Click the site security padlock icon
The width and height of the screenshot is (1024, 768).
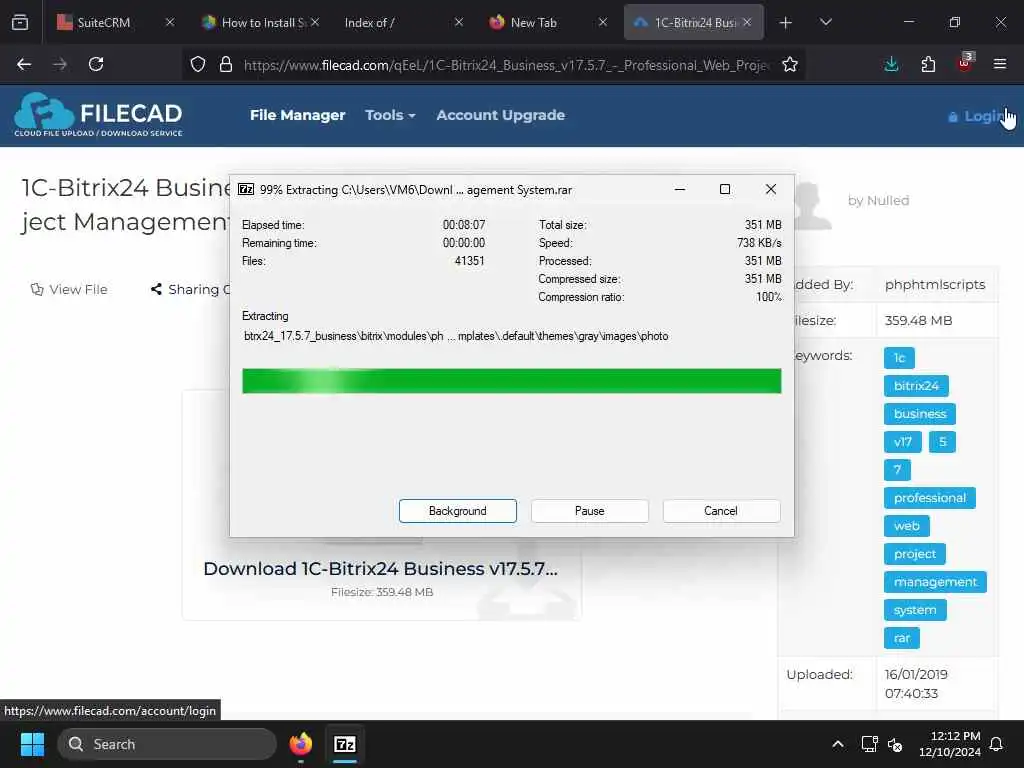(x=226, y=64)
